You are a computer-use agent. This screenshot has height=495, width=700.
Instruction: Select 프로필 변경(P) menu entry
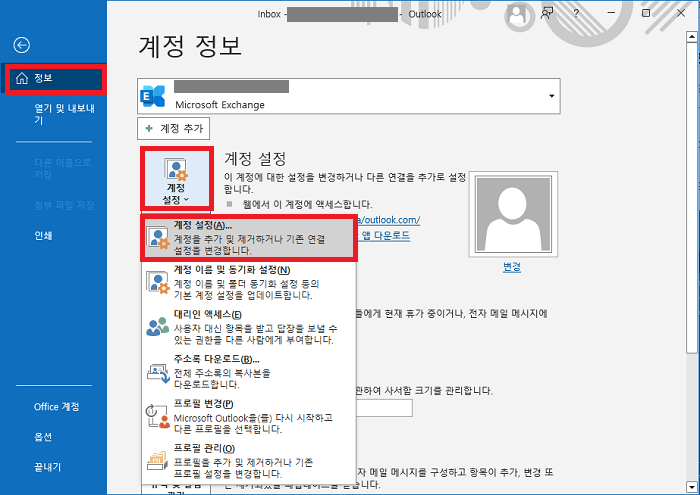click(x=249, y=416)
